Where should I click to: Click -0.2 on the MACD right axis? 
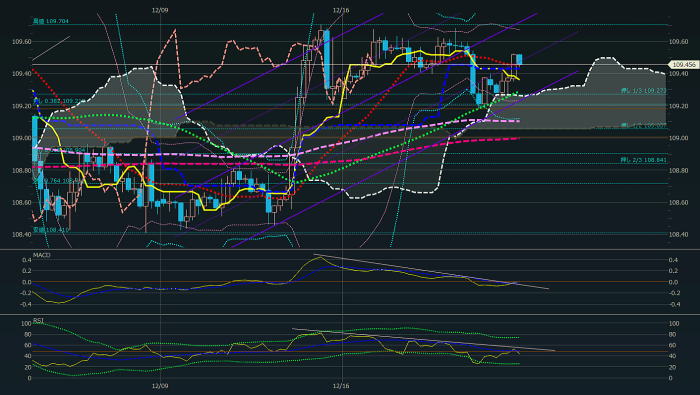(x=675, y=293)
